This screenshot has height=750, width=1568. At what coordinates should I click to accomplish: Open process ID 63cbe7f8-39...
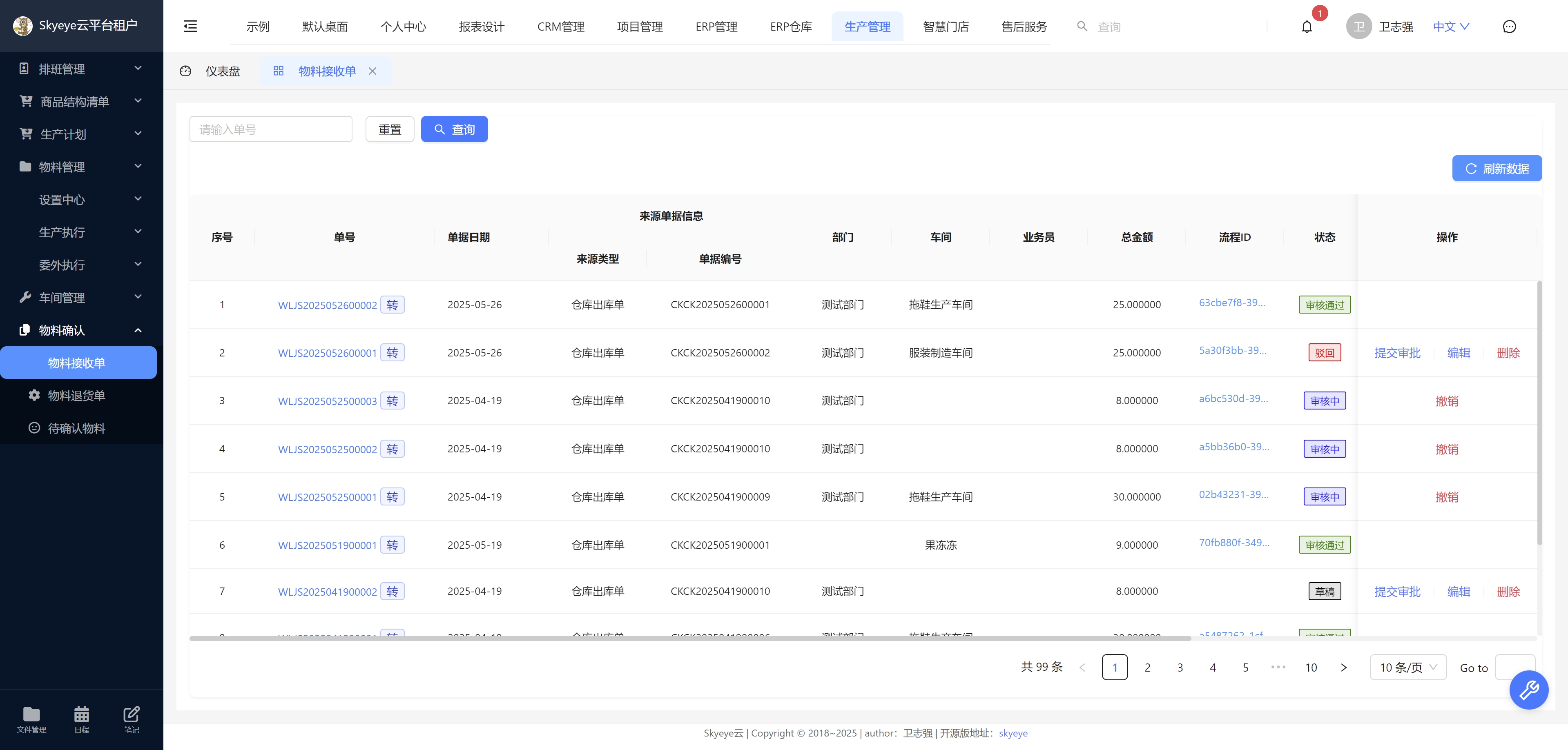point(1232,303)
